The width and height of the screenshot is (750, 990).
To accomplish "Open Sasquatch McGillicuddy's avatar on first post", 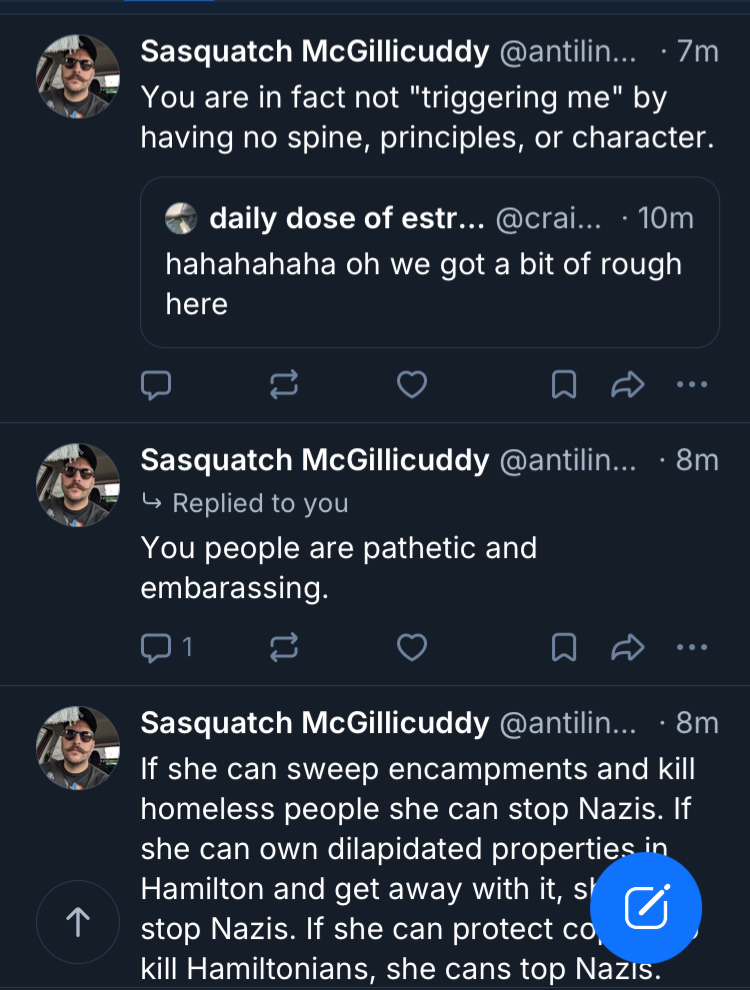I will pos(78,76).
